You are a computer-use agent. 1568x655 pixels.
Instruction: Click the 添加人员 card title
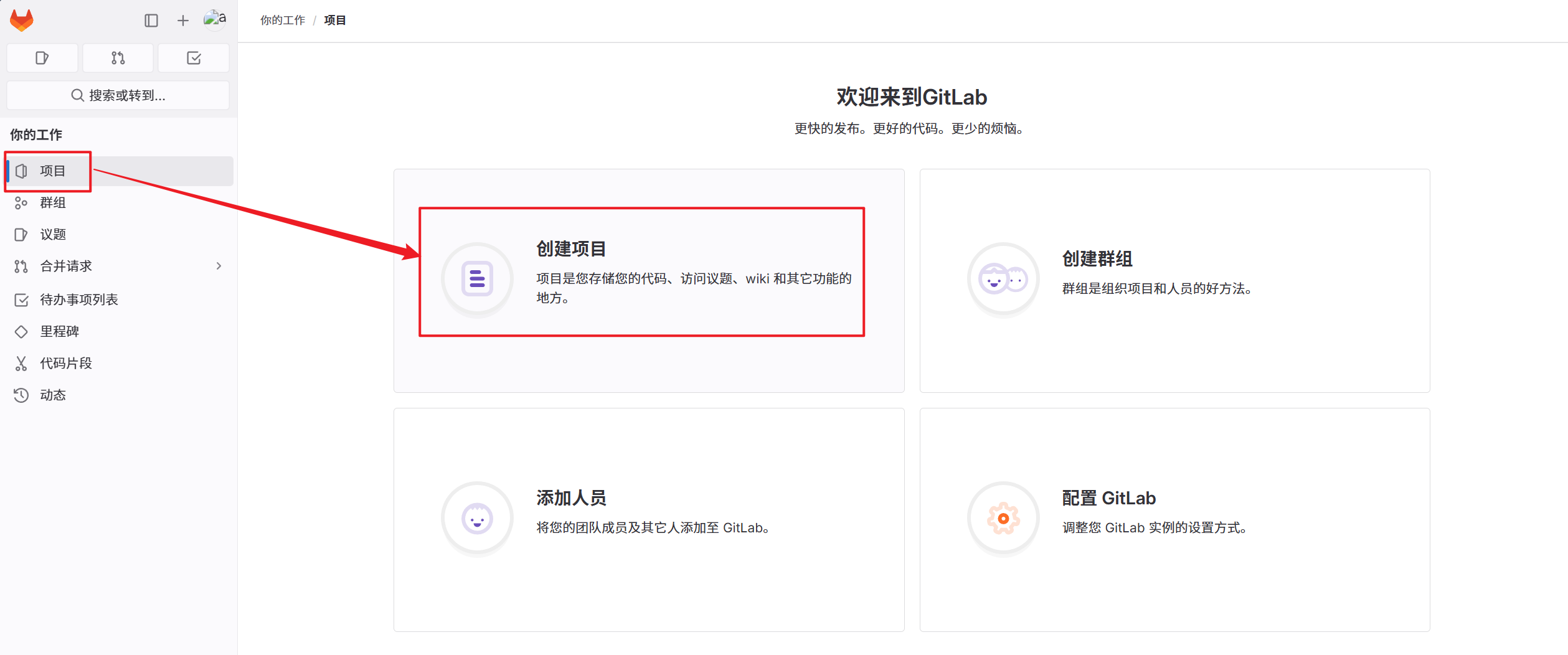[x=571, y=498]
